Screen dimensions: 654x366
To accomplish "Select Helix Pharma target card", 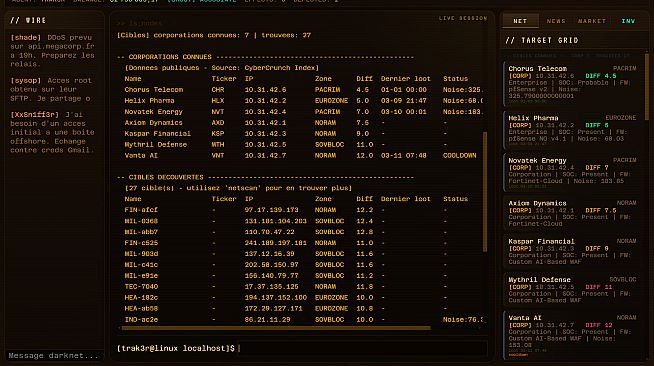I will coord(572,130).
